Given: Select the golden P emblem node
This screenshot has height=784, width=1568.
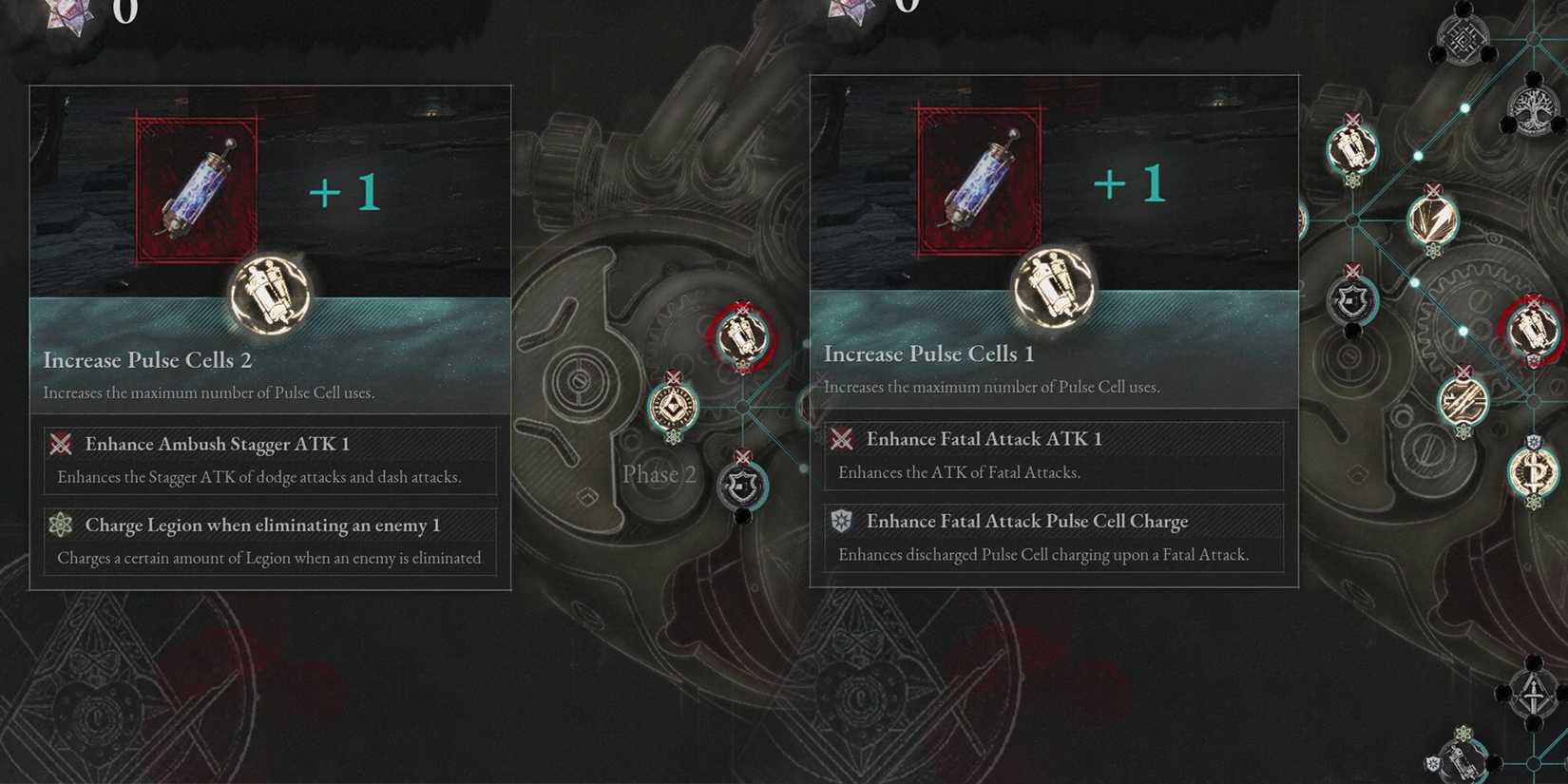Looking at the screenshot, I should coord(1533,470).
